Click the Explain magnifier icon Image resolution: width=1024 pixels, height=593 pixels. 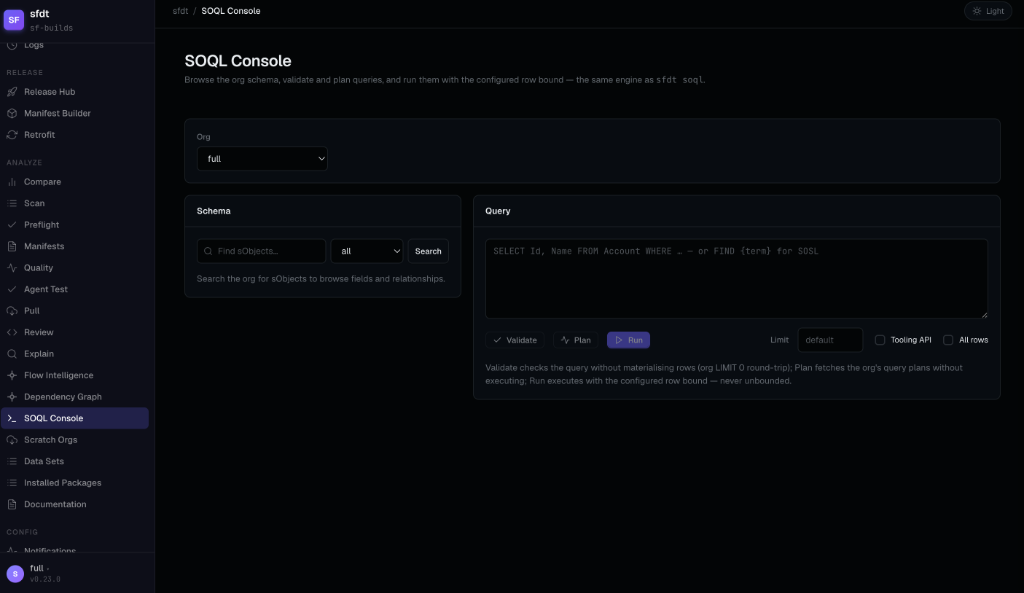coord(12,354)
